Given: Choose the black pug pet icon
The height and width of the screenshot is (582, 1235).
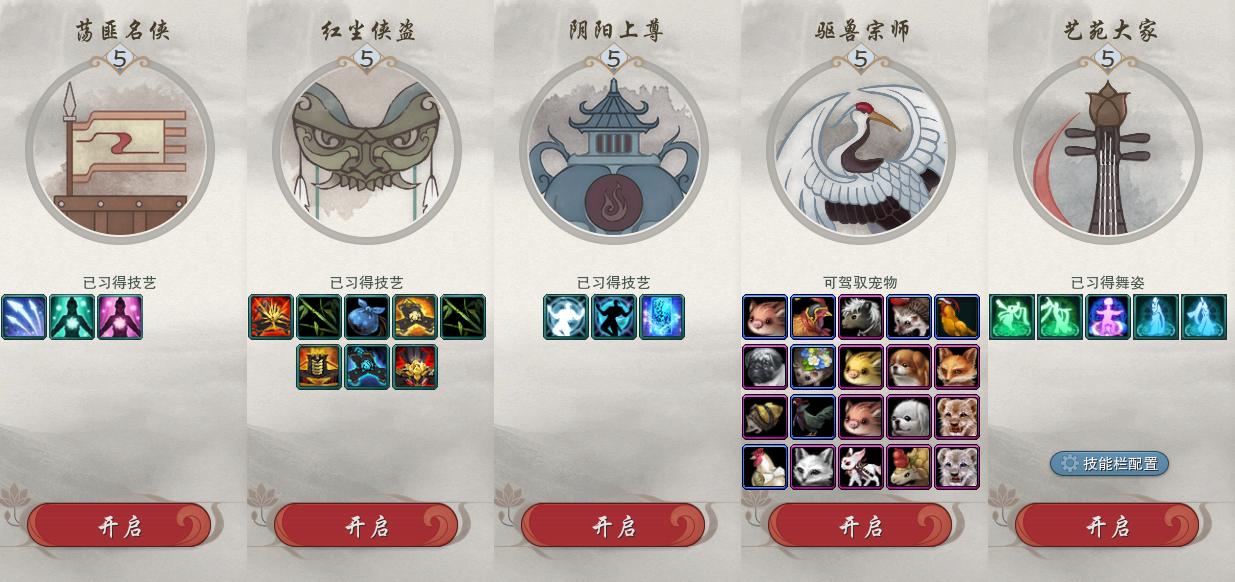Looking at the screenshot, I should tap(765, 367).
